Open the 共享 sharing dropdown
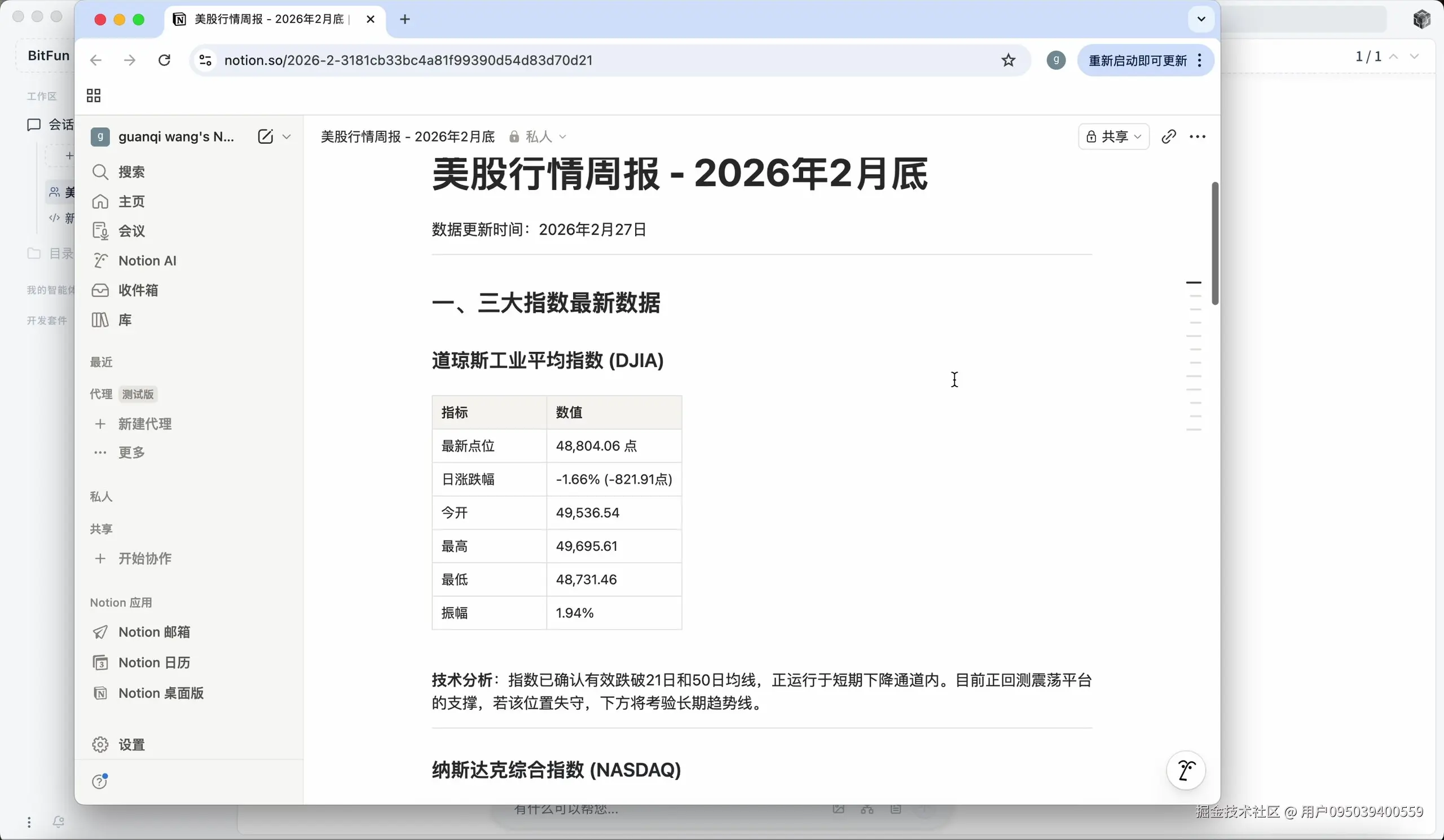 (x=1113, y=136)
